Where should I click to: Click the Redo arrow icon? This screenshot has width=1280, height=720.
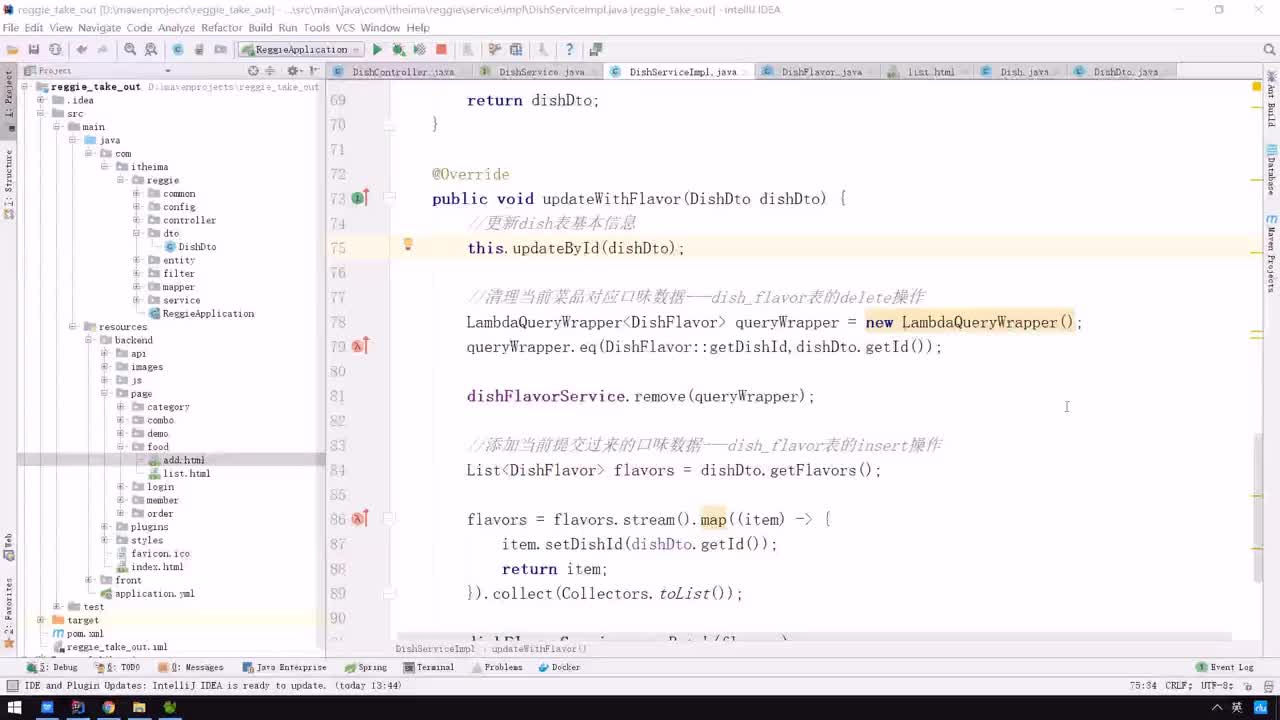(x=103, y=49)
